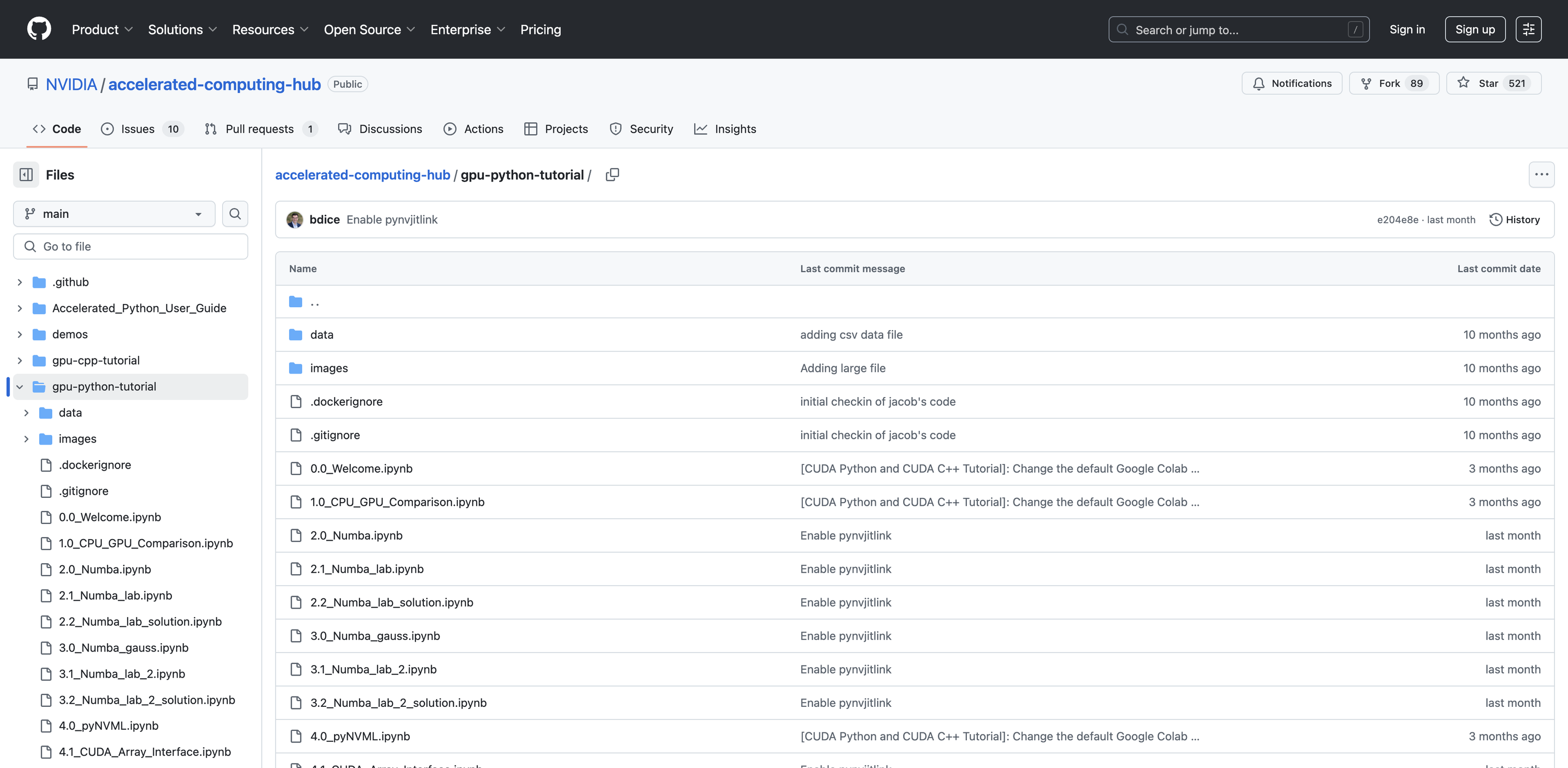Click folder icon next to demos in tree

point(40,335)
